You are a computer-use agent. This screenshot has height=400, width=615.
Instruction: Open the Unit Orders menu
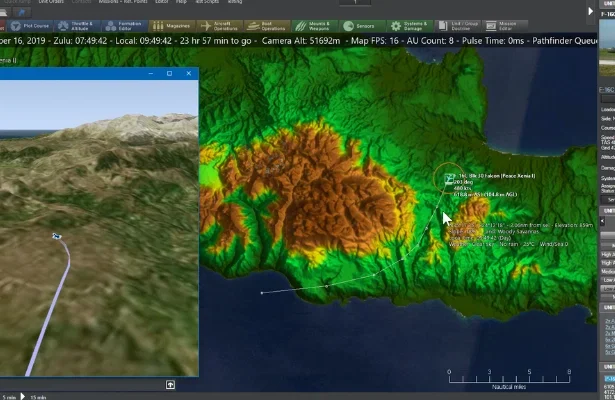point(51,2)
